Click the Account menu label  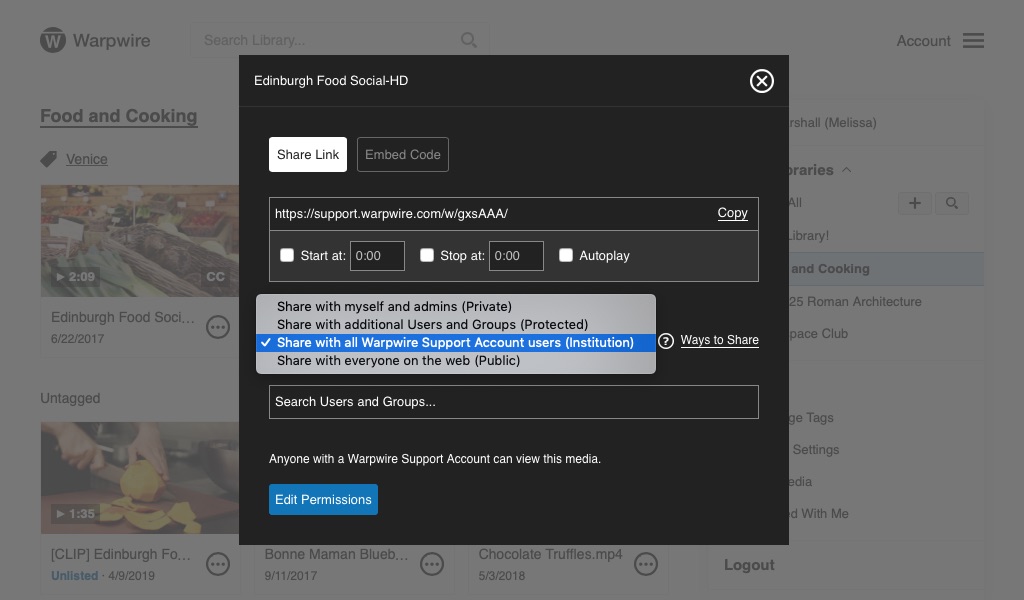point(923,40)
